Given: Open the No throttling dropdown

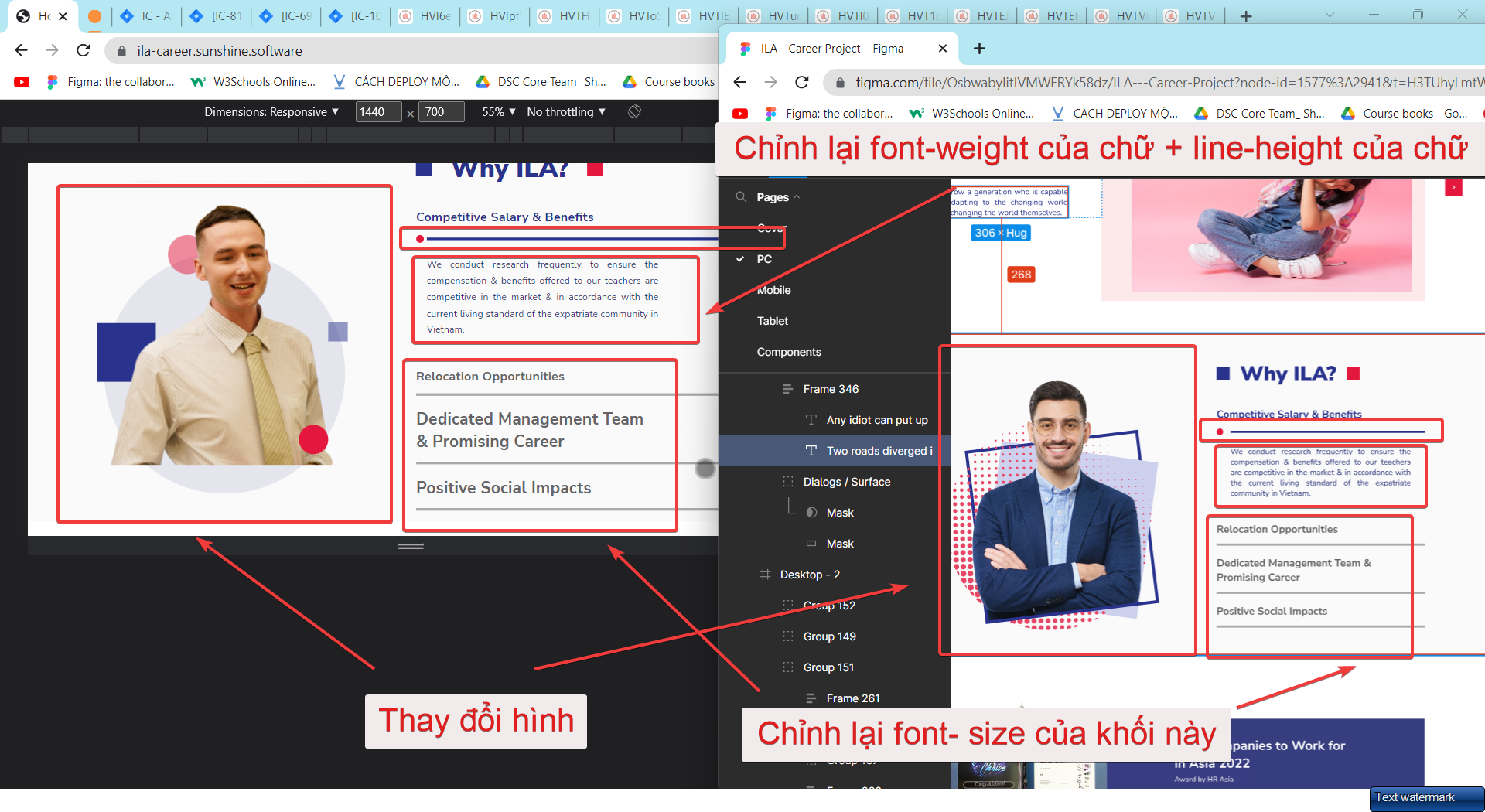Looking at the screenshot, I should click(x=566, y=112).
